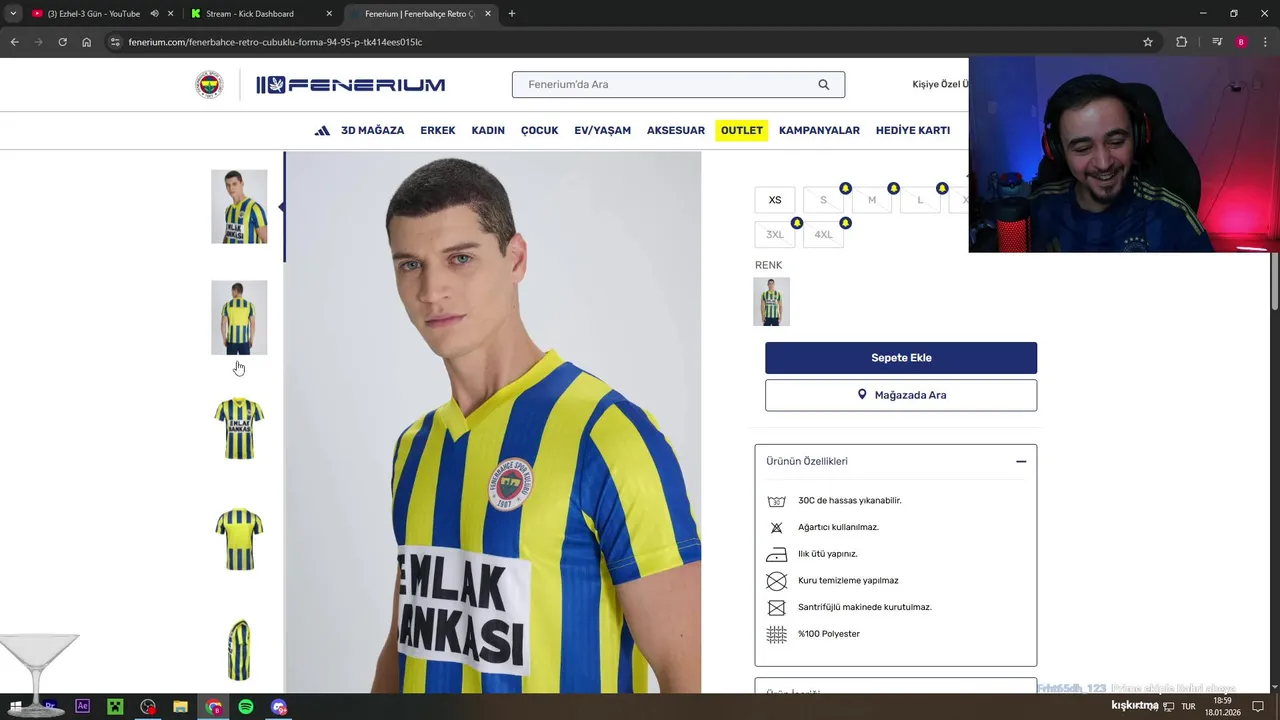The image size is (1280, 720).
Task: Open the ERKEK menu
Action: [438, 131]
